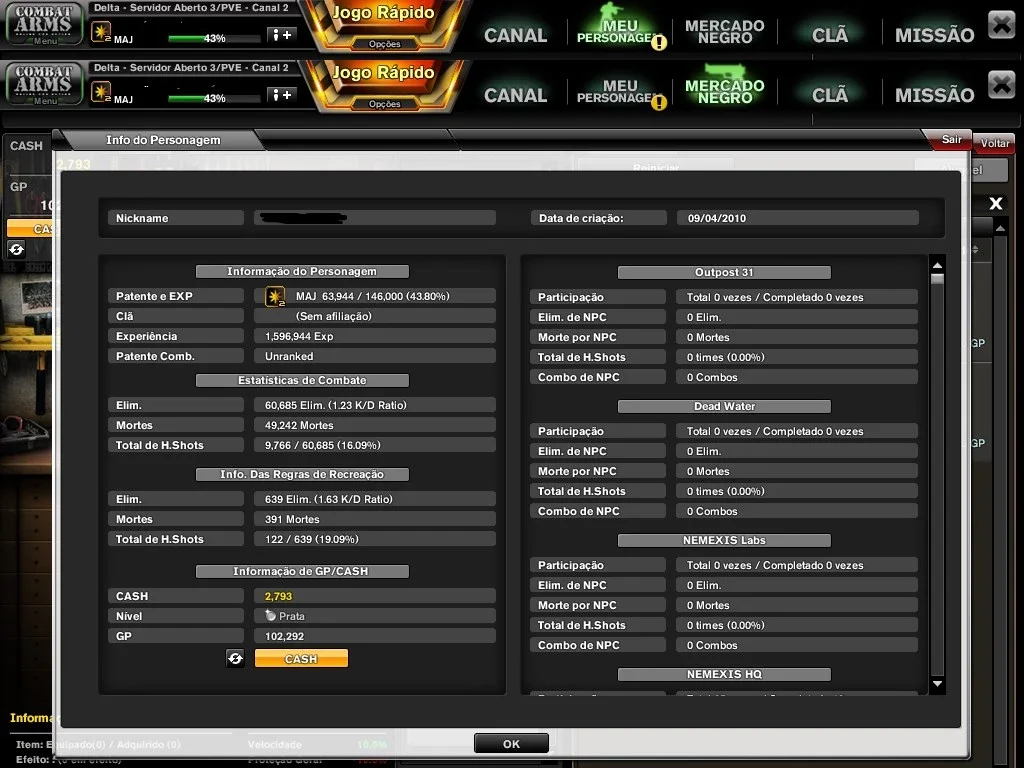Click stats list scrollbar thumb
The width and height of the screenshot is (1024, 768).
(937, 280)
